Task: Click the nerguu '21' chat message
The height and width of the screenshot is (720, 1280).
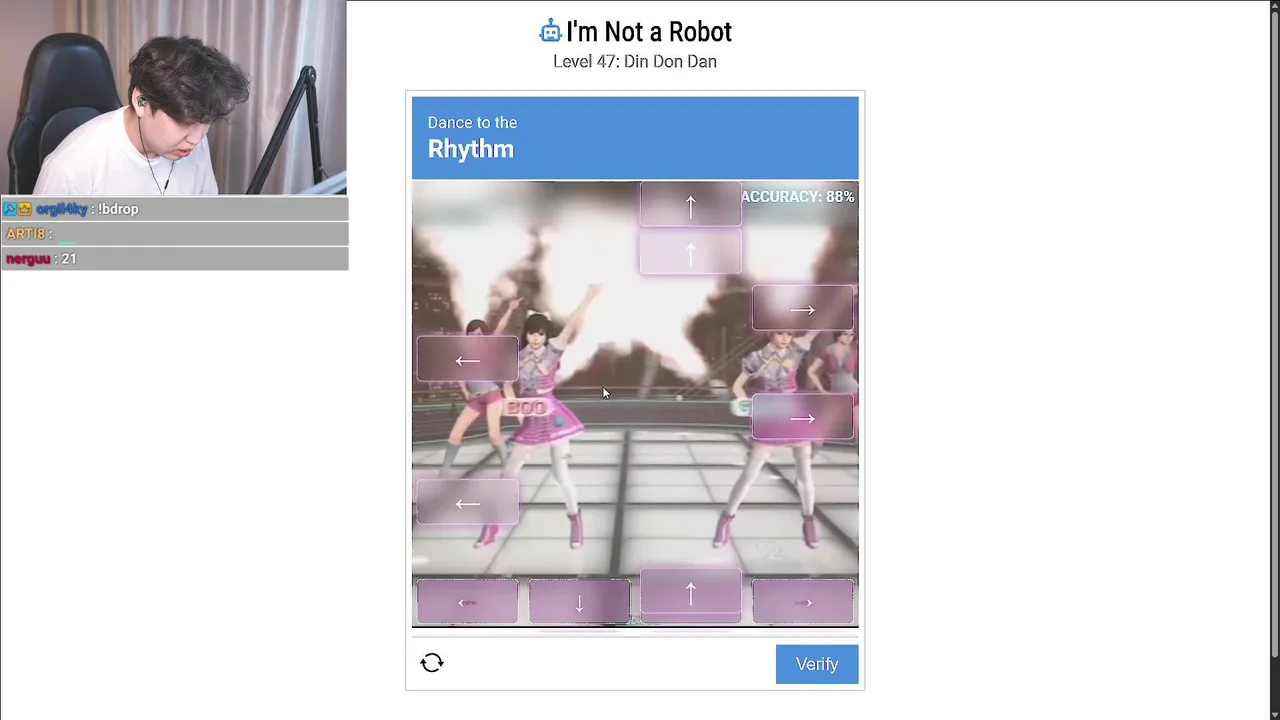Action: click(174, 259)
